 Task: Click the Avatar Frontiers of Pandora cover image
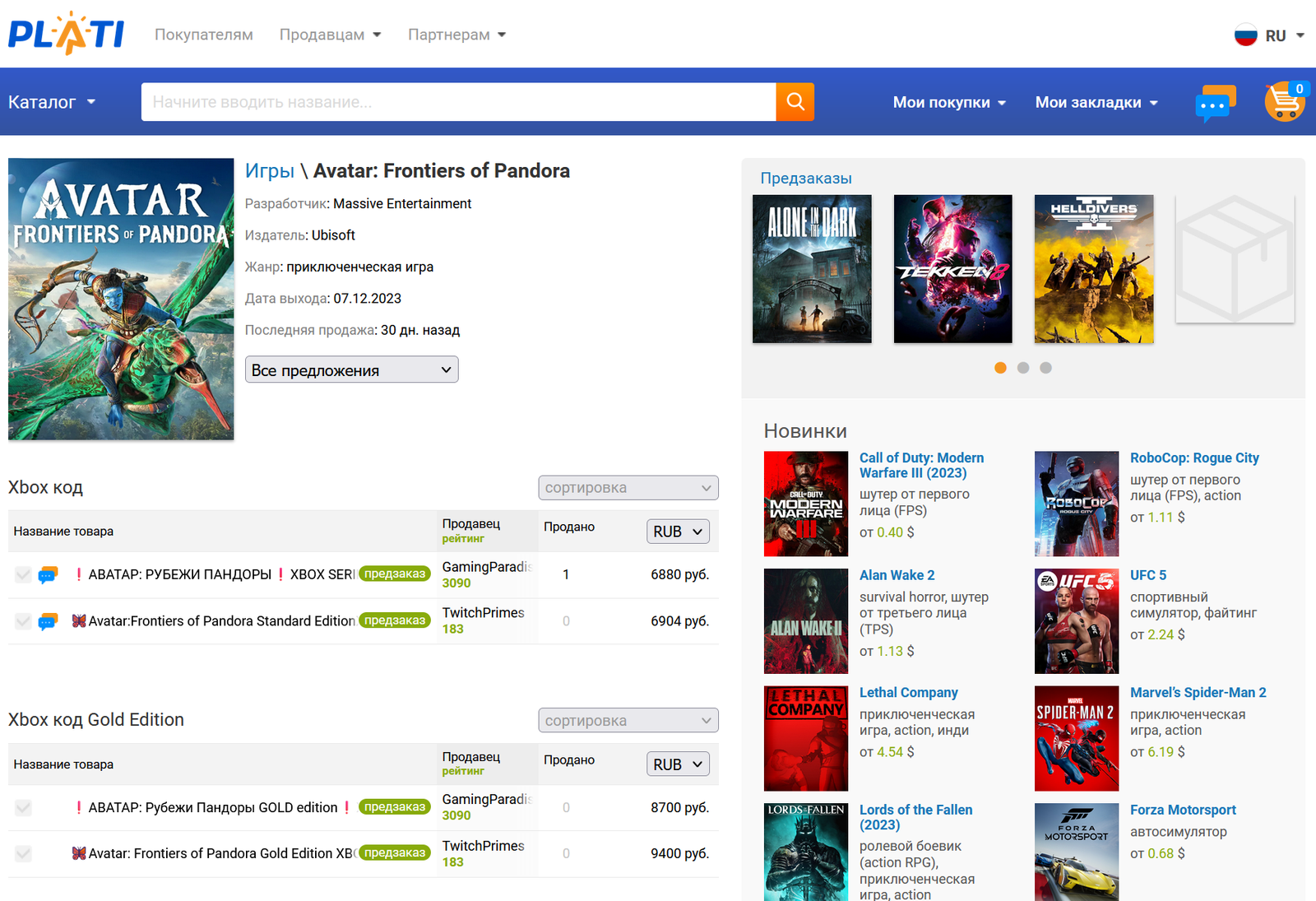click(121, 299)
